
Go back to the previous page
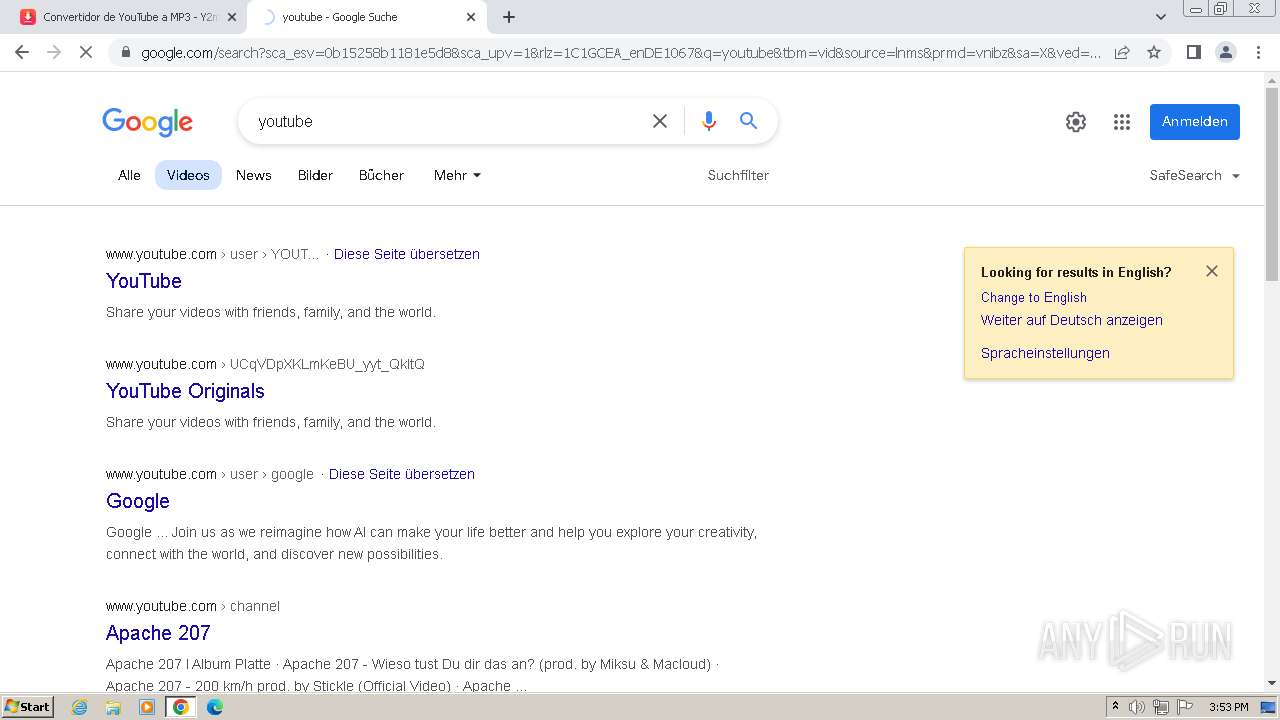22,52
